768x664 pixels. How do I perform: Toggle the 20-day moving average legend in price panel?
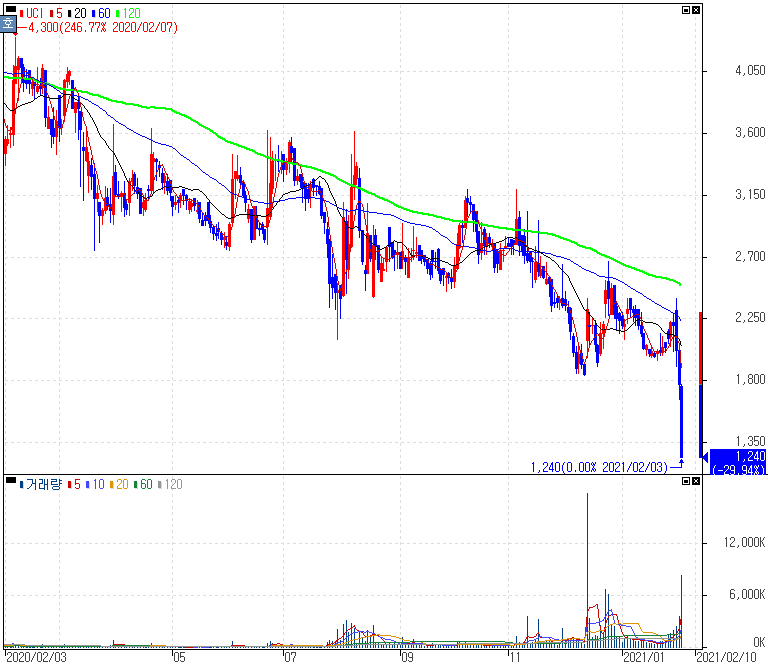pos(77,13)
